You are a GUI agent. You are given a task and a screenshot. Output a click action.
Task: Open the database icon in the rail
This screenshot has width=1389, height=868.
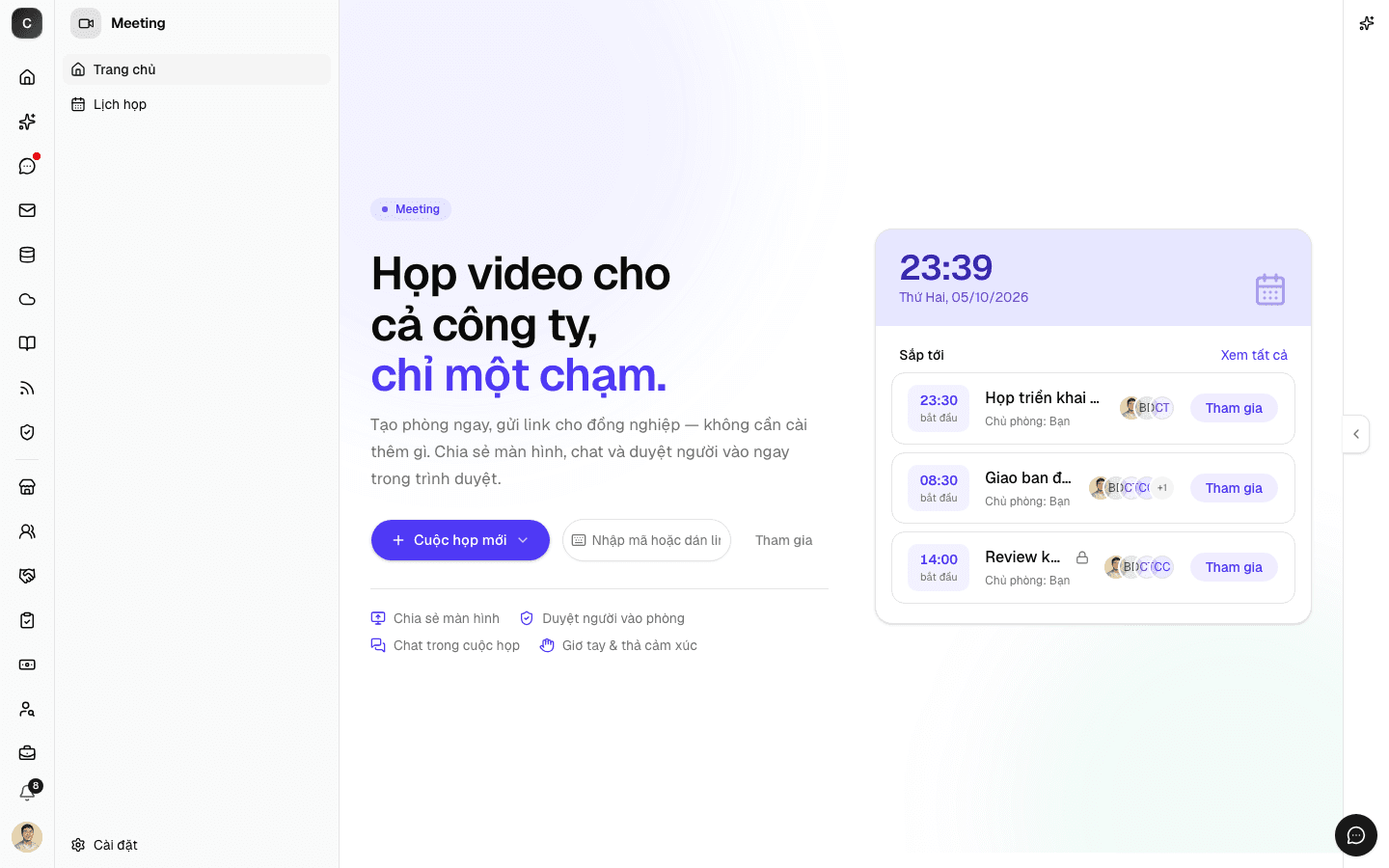click(x=27, y=255)
